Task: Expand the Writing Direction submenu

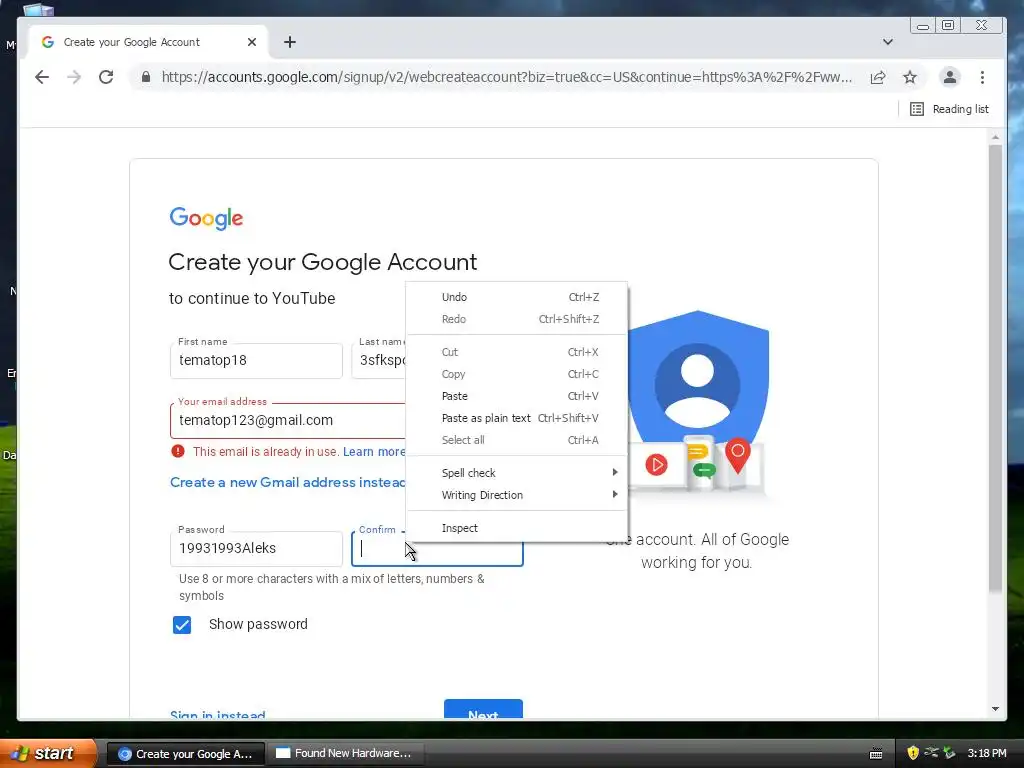Action: point(517,495)
